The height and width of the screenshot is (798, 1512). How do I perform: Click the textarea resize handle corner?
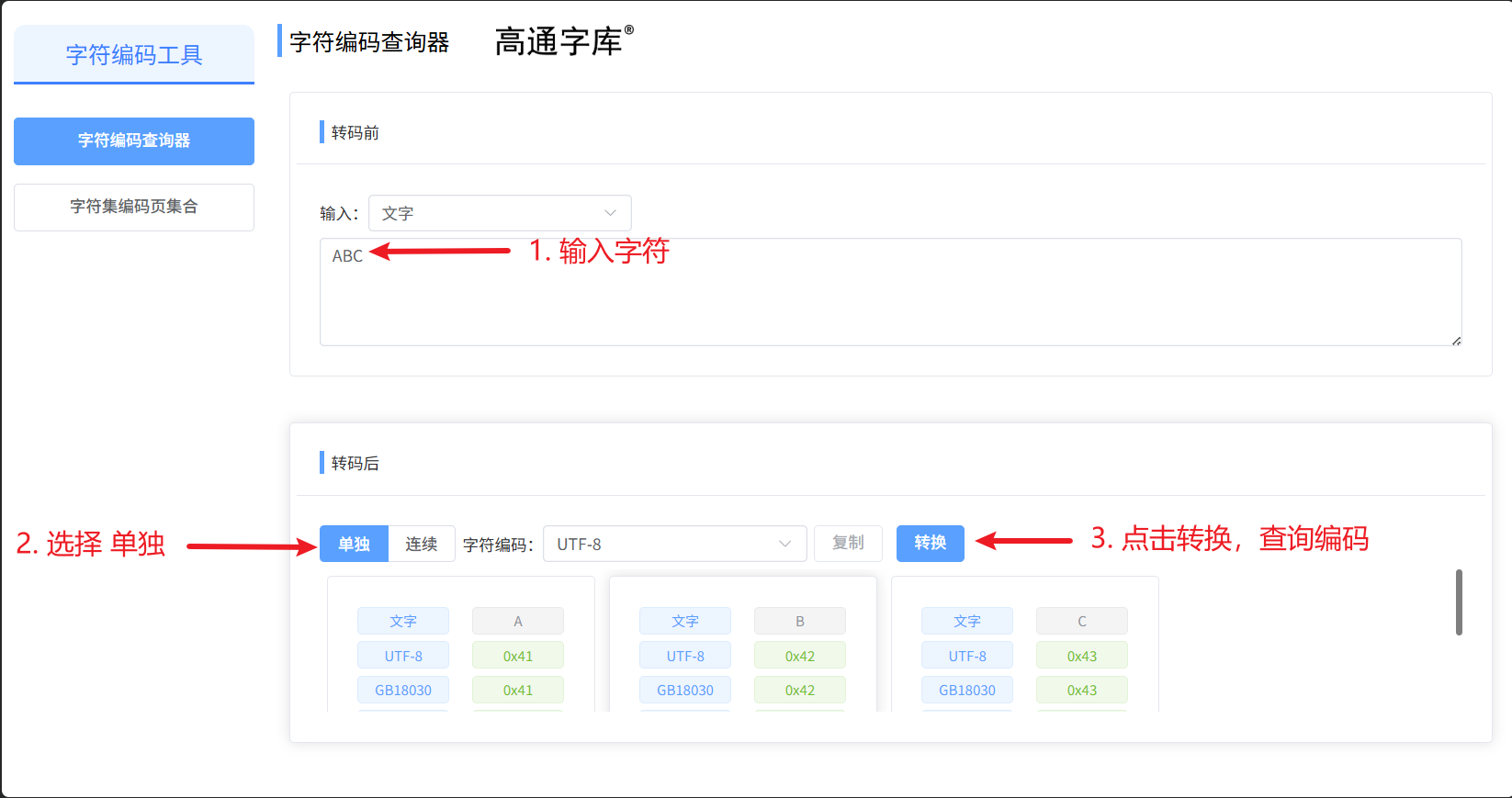pyautogui.click(x=1457, y=341)
